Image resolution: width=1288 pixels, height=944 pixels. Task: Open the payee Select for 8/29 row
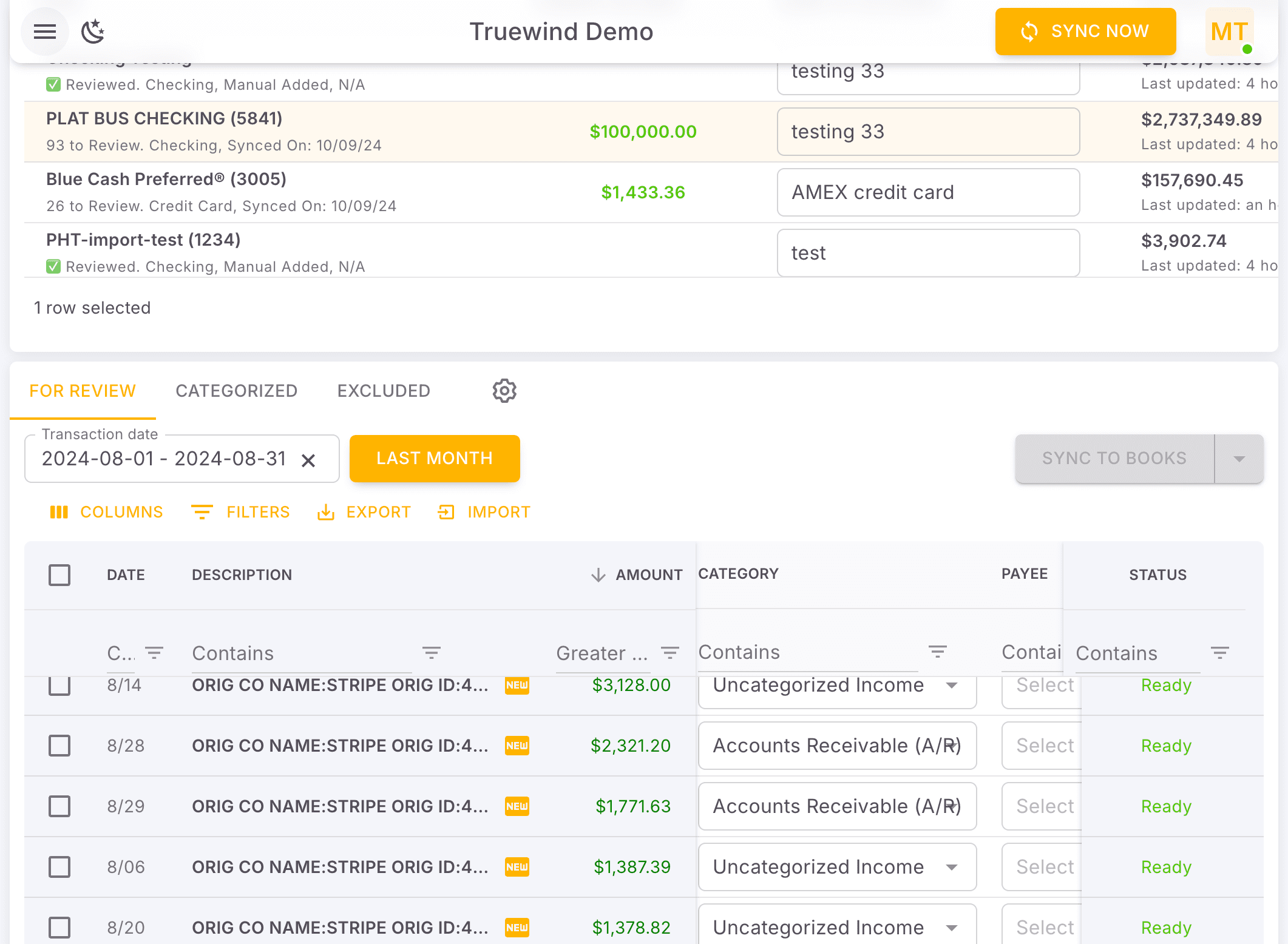click(x=1043, y=806)
